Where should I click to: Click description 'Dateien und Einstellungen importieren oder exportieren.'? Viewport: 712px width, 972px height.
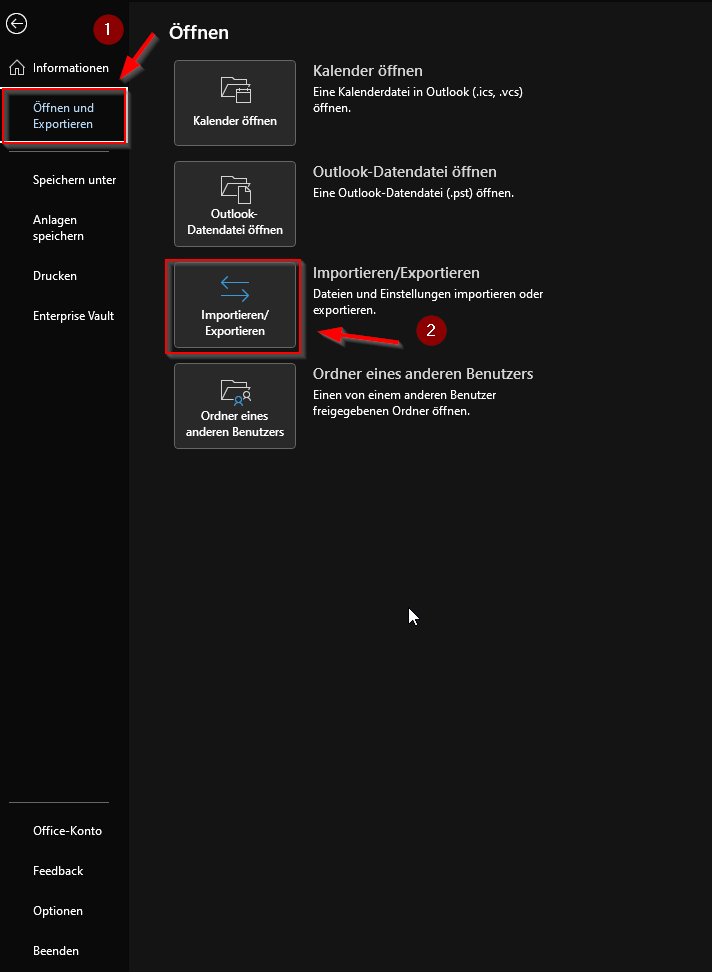pos(428,302)
